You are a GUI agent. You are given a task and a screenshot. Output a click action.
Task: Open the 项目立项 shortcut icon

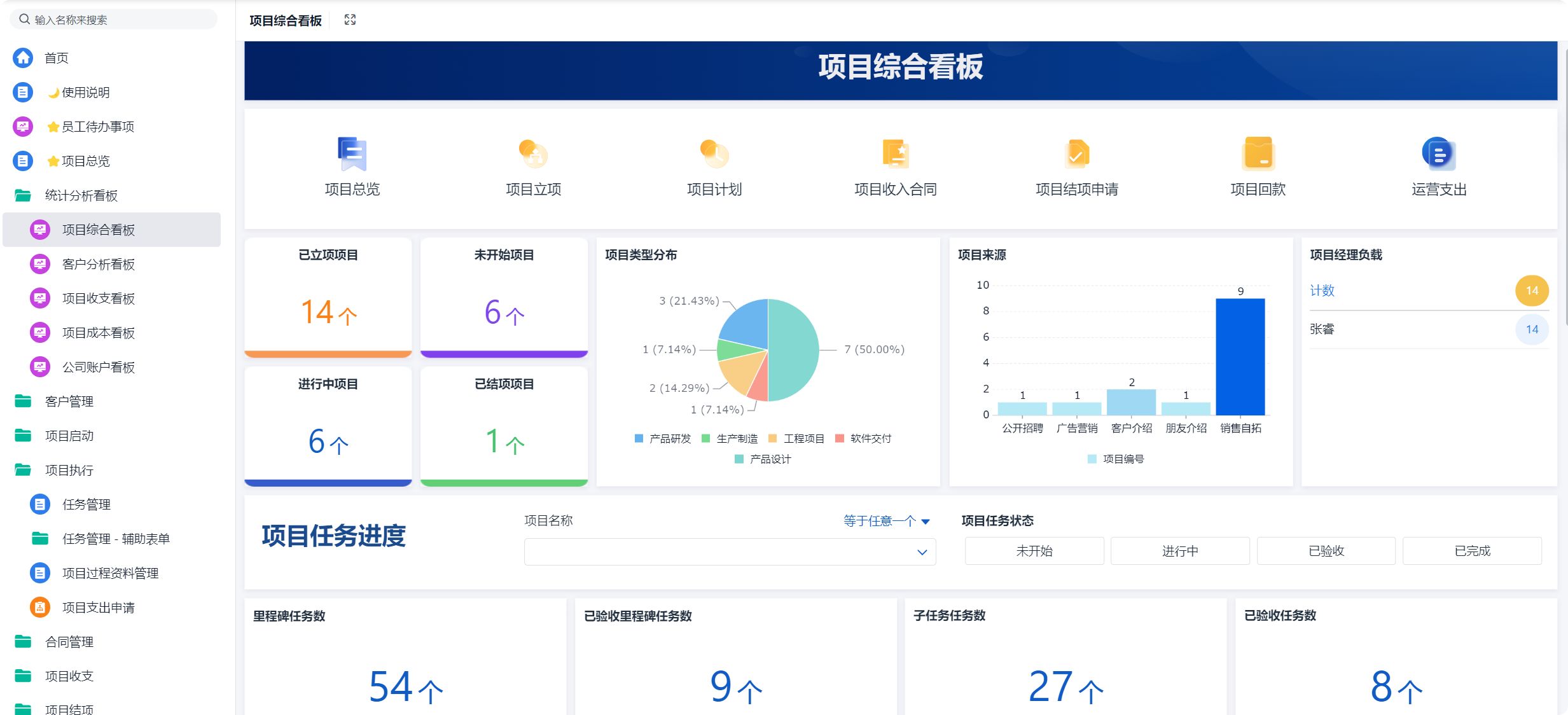coord(533,154)
